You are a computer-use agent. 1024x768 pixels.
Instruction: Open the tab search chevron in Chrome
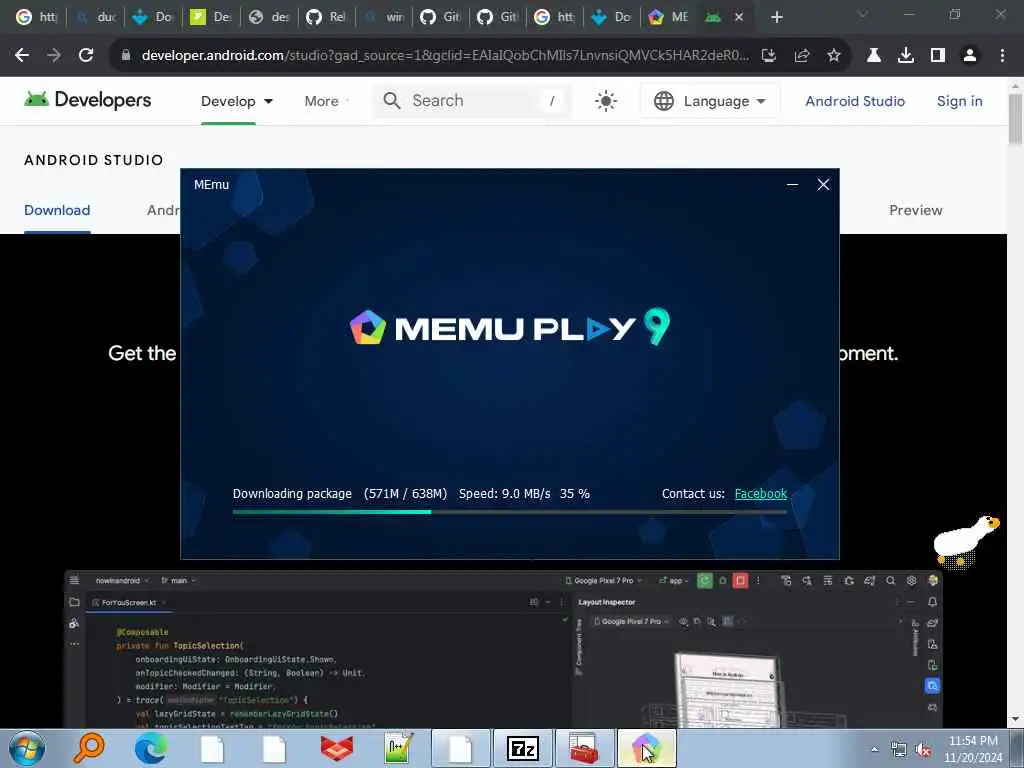coord(863,14)
